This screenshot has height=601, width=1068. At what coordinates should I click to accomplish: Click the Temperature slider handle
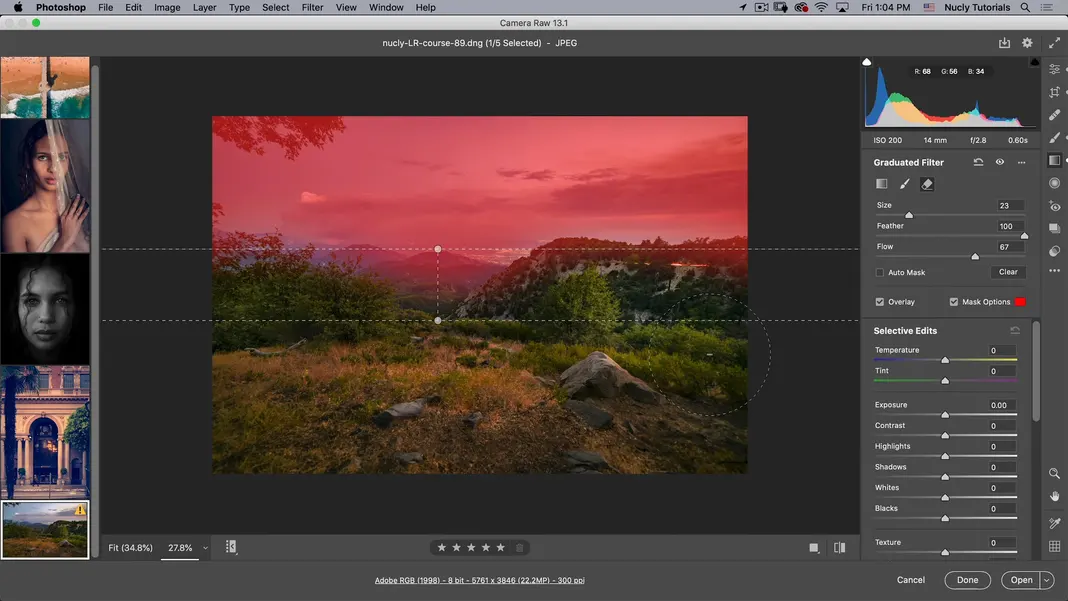[945, 360]
